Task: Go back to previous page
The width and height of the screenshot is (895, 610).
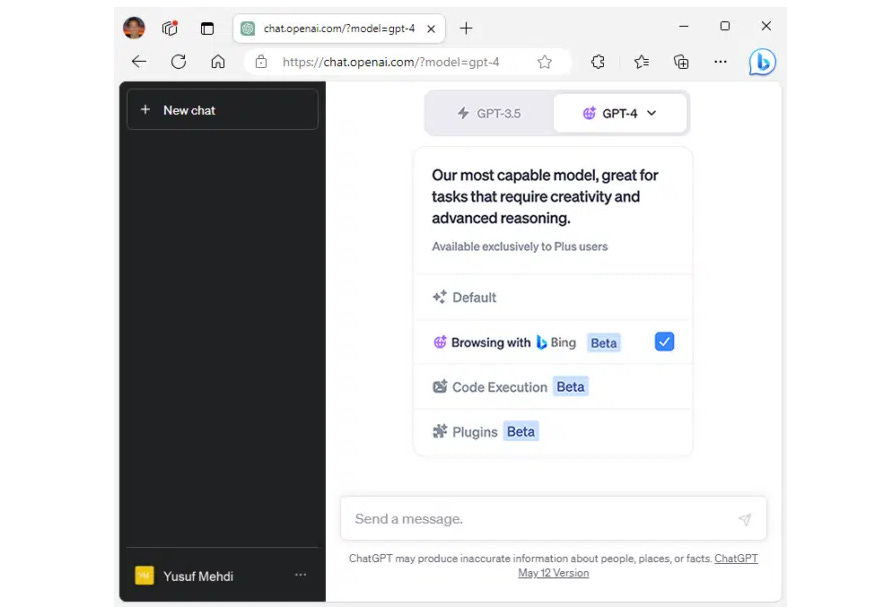Action: tap(139, 62)
